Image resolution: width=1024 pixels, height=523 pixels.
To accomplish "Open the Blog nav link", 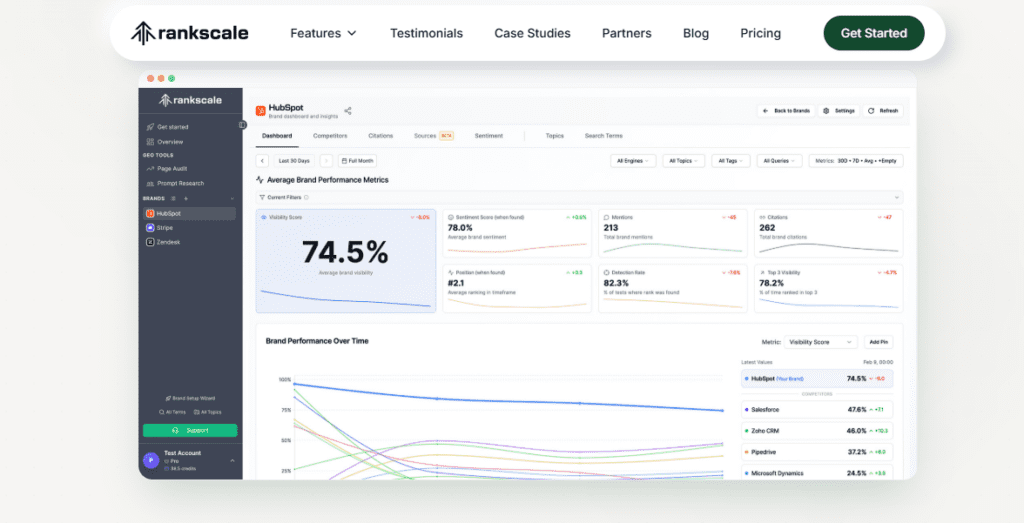I will [x=696, y=33].
